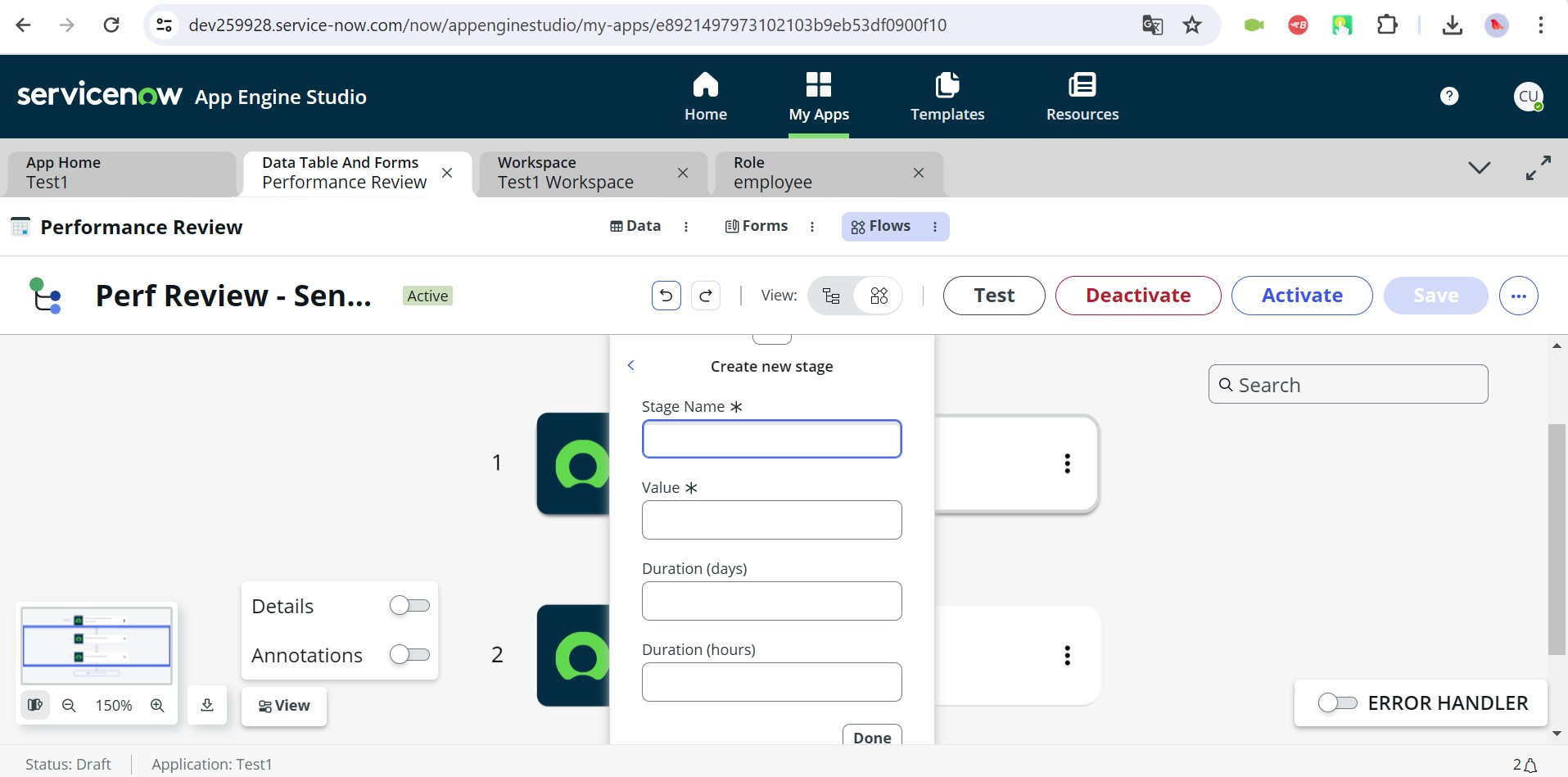Open the help question mark icon
The width and height of the screenshot is (1568, 777).
(x=1449, y=96)
